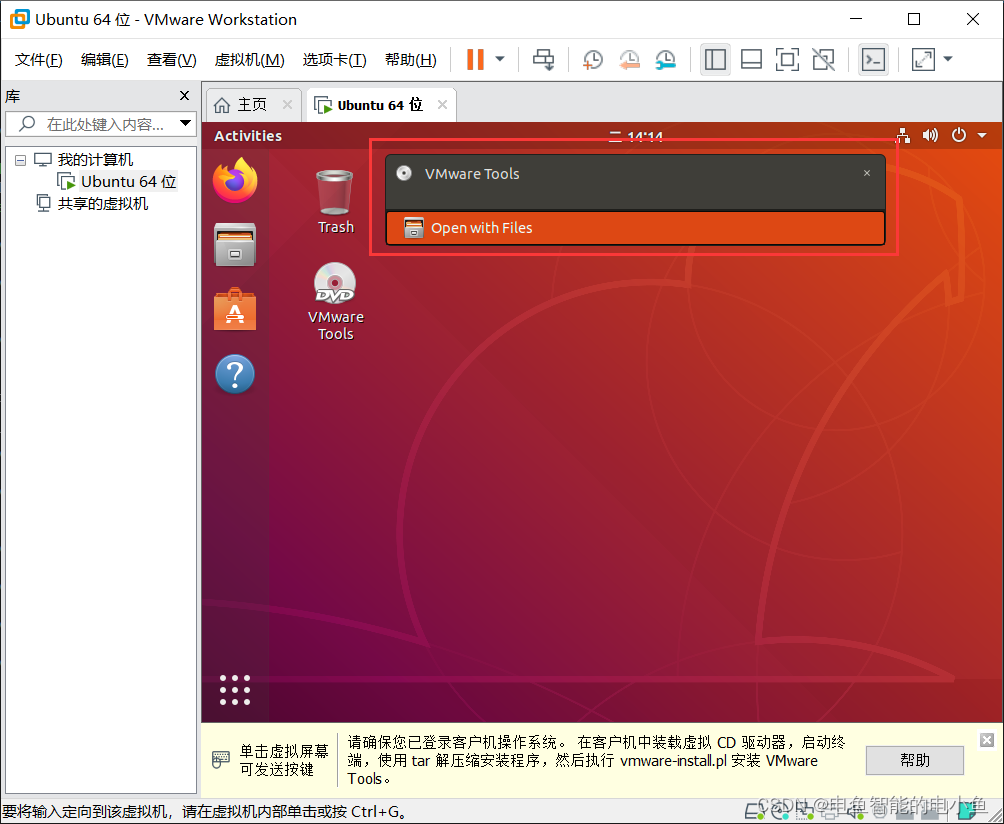Open the 帮助(H) menu
This screenshot has height=824, width=1004.
tap(410, 60)
